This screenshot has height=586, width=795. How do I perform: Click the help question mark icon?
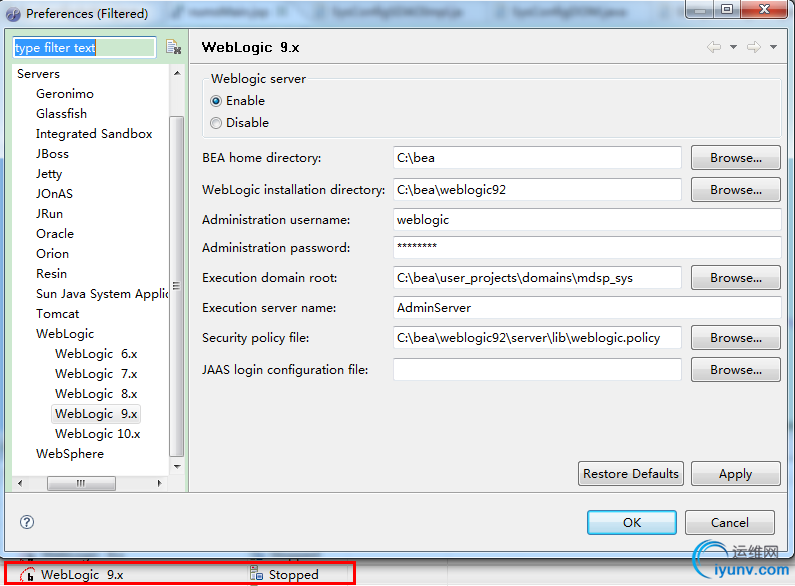coord(27,522)
